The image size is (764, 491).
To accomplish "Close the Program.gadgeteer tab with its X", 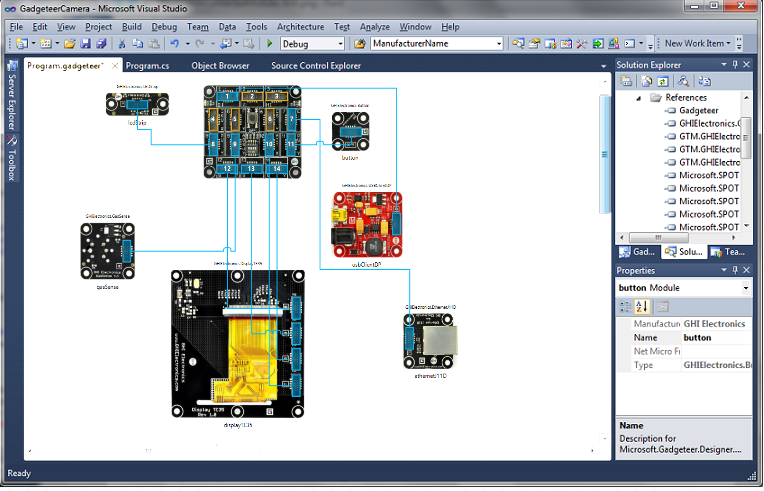I will click(x=115, y=65).
